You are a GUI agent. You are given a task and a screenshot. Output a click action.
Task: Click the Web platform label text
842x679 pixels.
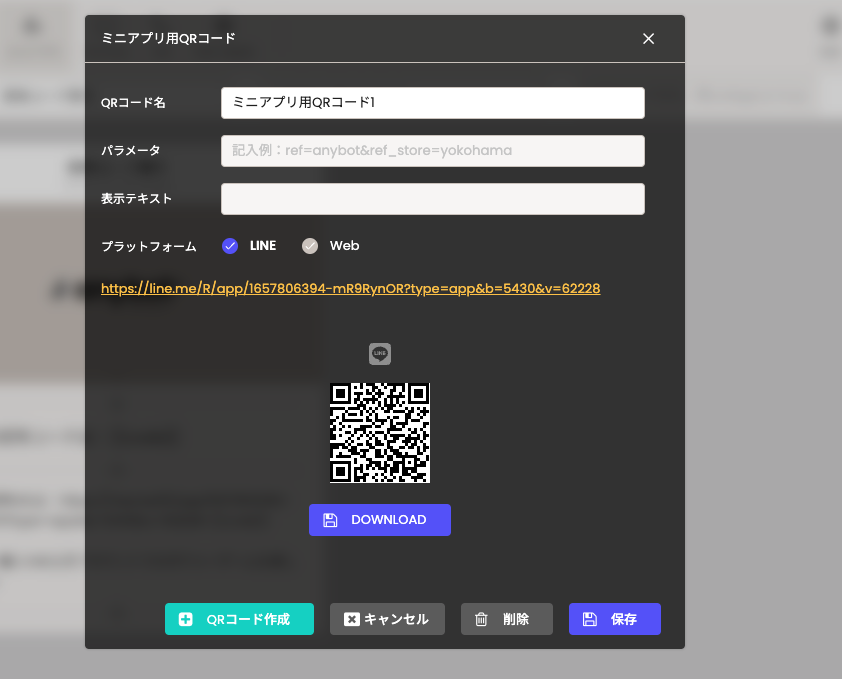pos(344,246)
